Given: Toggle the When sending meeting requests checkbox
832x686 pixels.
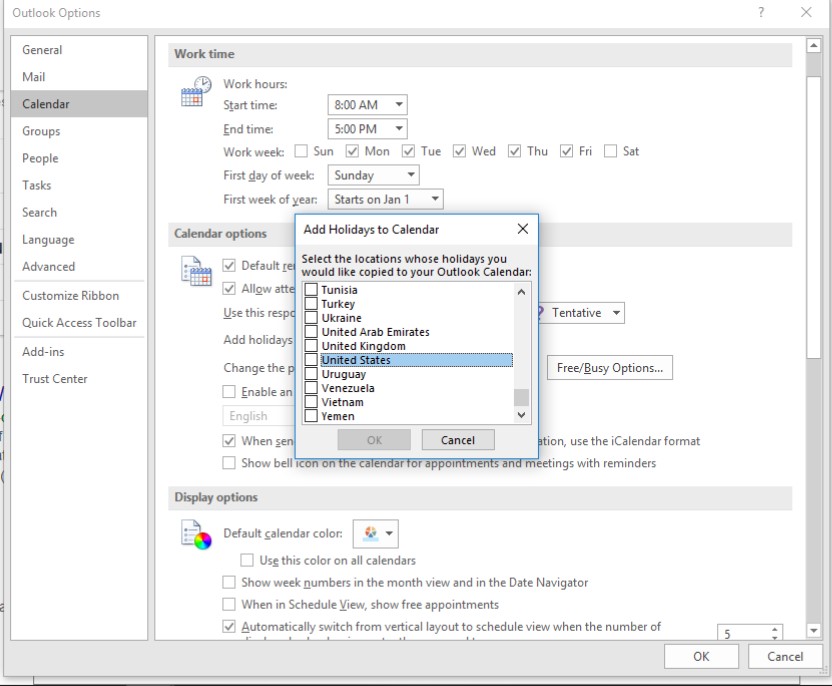Looking at the screenshot, I should pos(229,440).
